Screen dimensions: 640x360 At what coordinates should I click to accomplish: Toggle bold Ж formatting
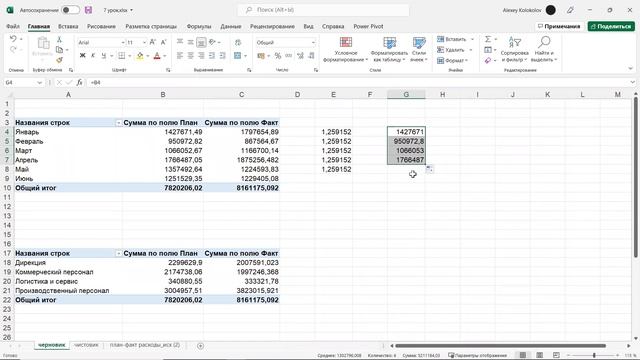coord(82,56)
